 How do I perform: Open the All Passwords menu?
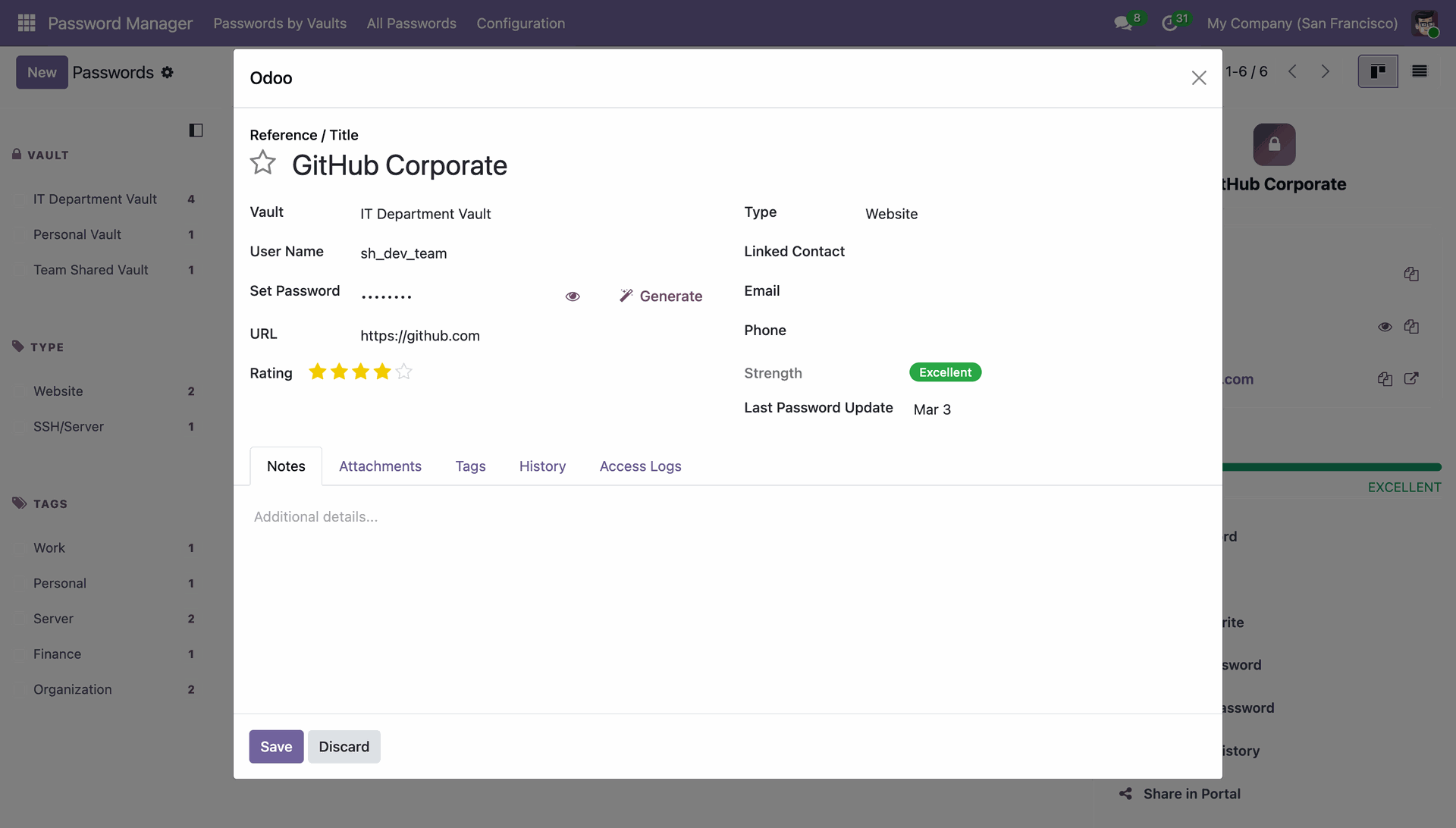(412, 24)
